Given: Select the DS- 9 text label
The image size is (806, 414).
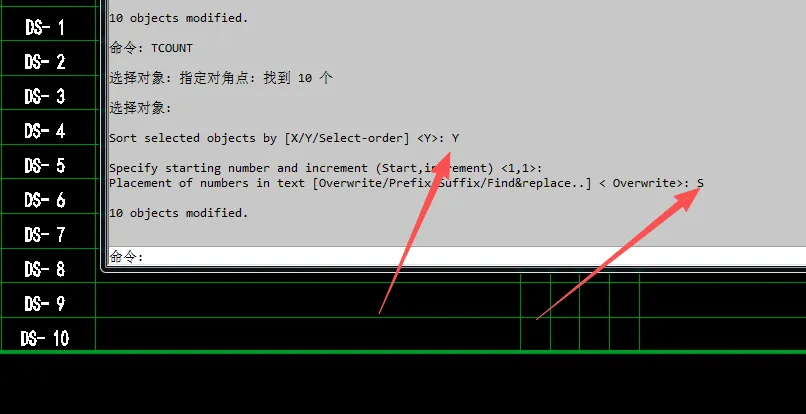Looking at the screenshot, I should click(45, 303).
